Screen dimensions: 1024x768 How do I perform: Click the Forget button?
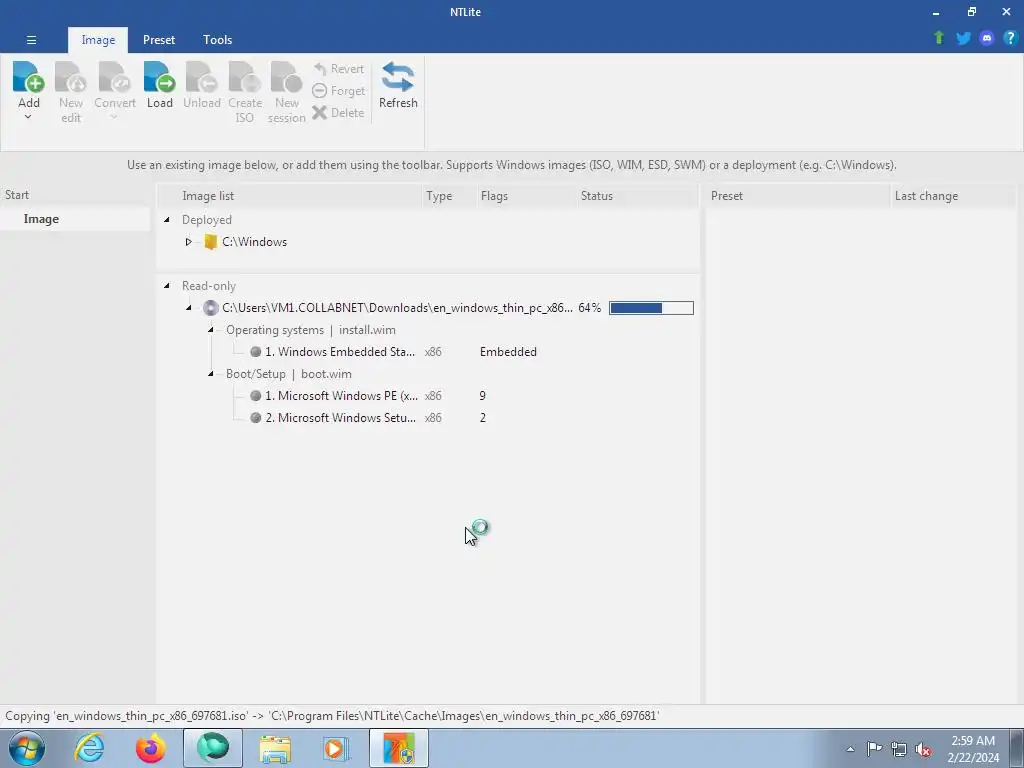coord(339,91)
